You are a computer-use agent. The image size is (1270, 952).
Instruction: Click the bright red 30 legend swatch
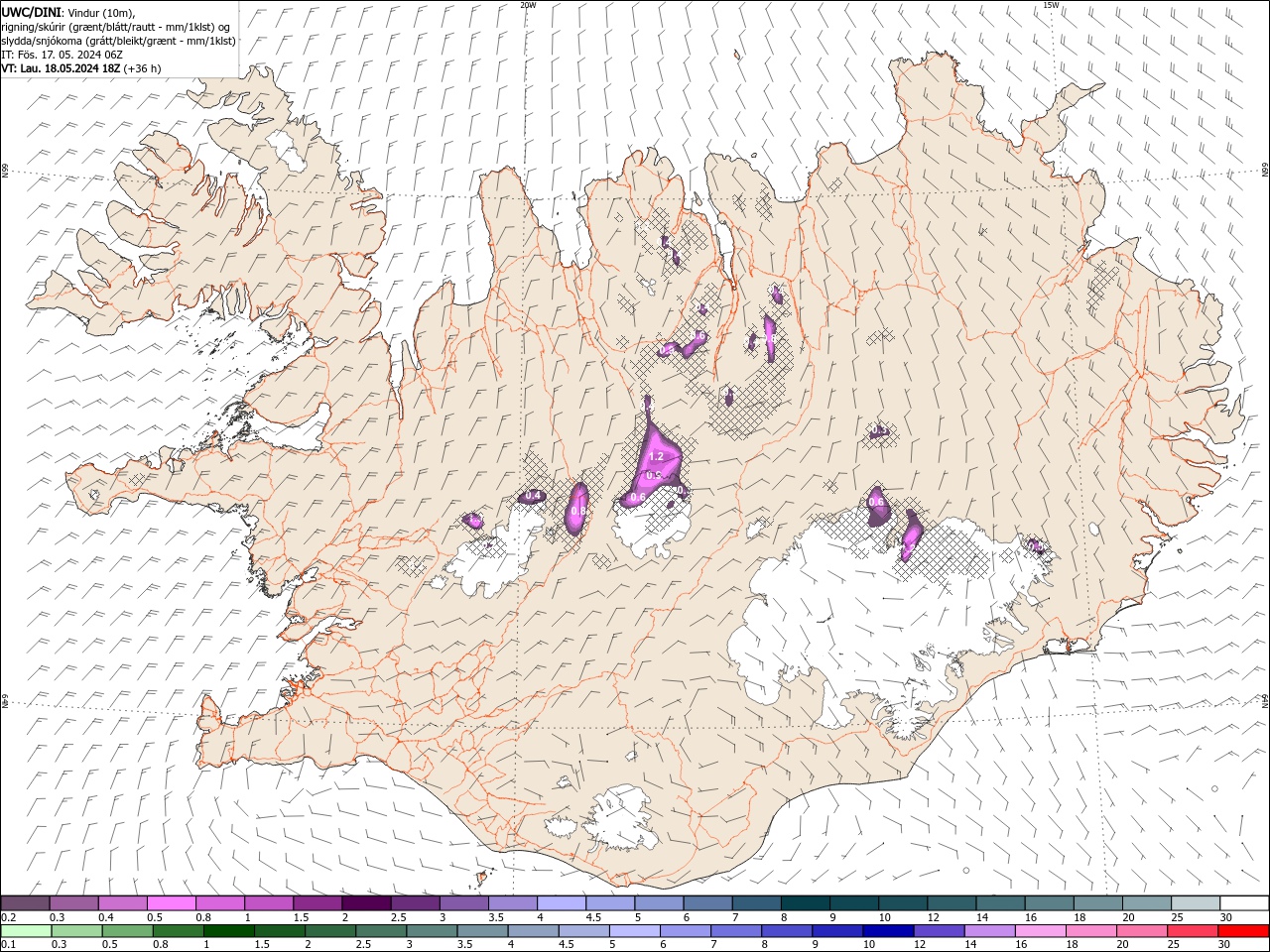1243,931
